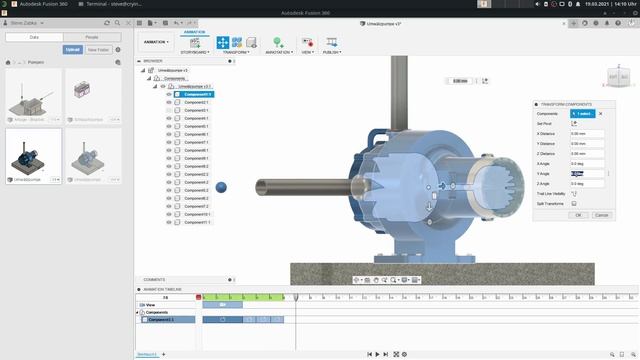Viewport: 640px width, 360px height.
Task: Open Display Settings in navigation bar
Action: pos(404,280)
